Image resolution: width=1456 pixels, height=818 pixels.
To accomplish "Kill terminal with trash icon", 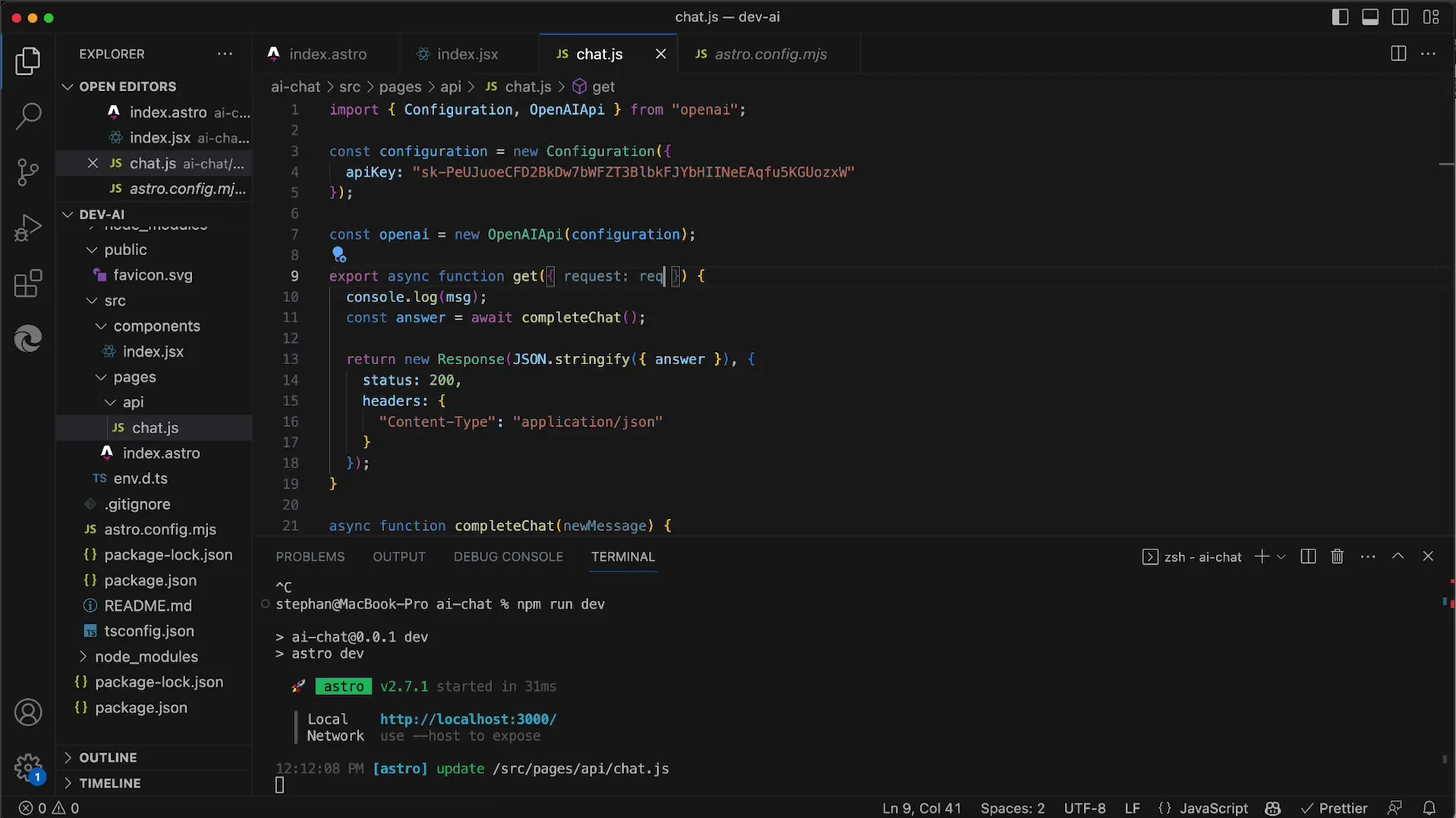I will click(1338, 556).
